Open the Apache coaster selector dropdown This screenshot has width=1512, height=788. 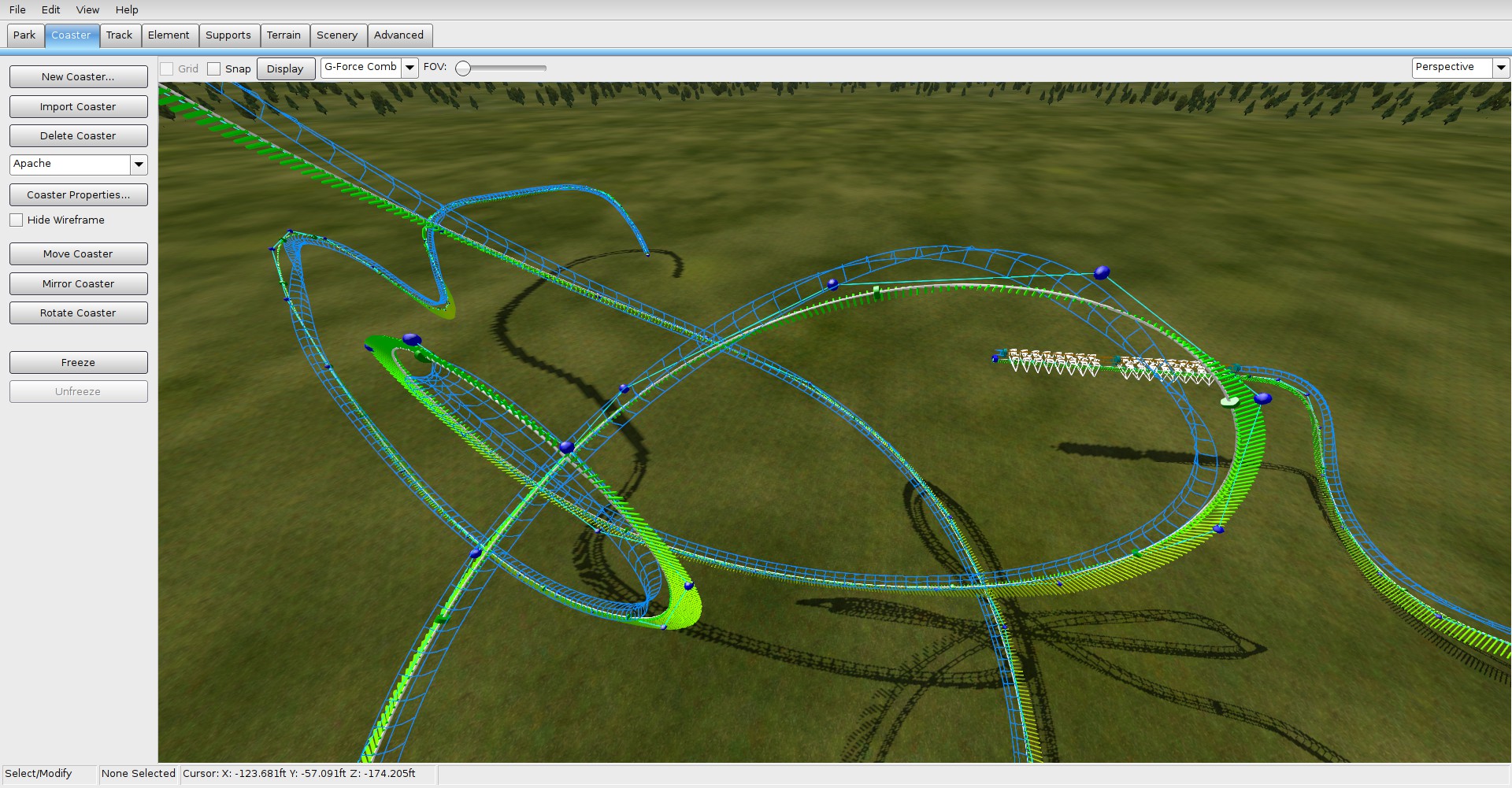click(139, 165)
